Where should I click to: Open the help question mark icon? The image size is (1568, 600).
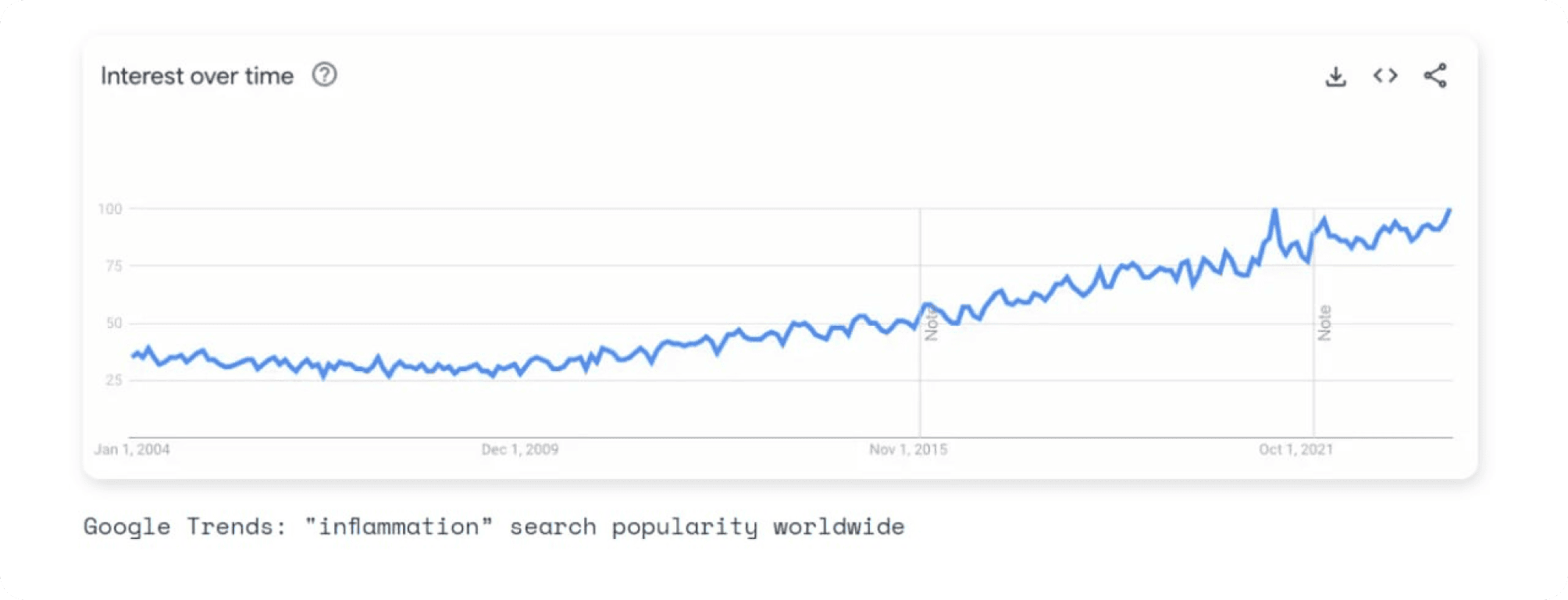click(324, 75)
